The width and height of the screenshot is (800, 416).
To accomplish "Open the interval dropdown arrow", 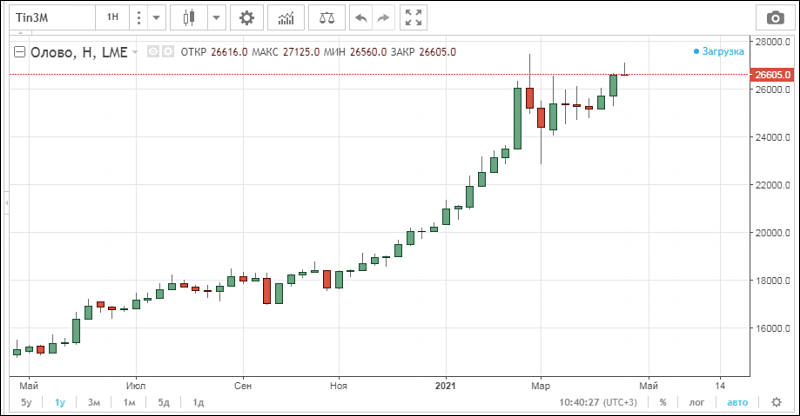I will [x=156, y=18].
